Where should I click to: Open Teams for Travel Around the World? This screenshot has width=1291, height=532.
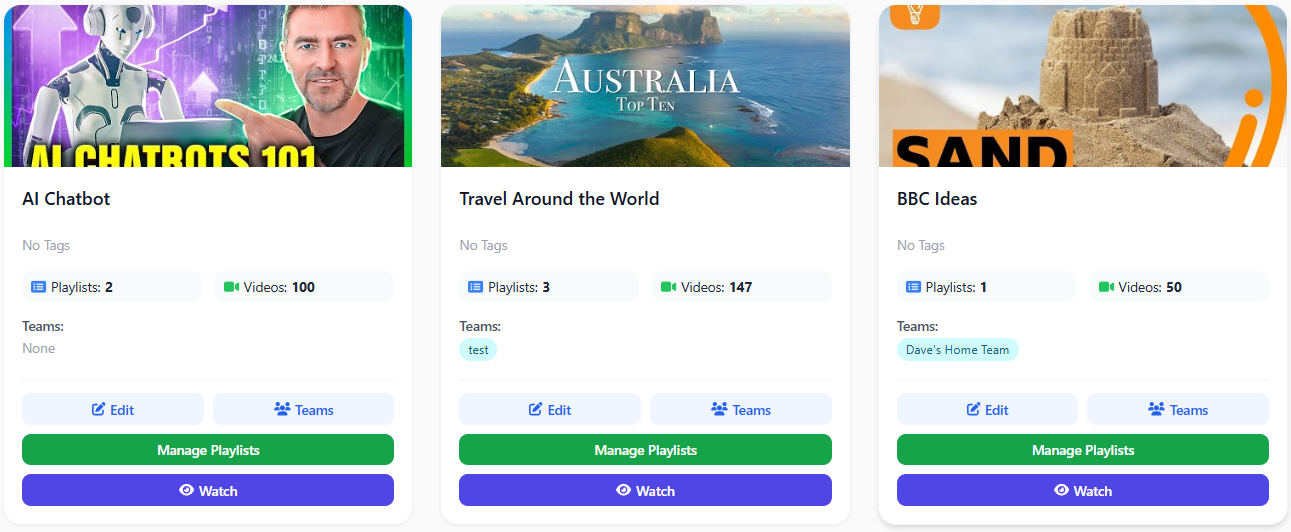(741, 409)
